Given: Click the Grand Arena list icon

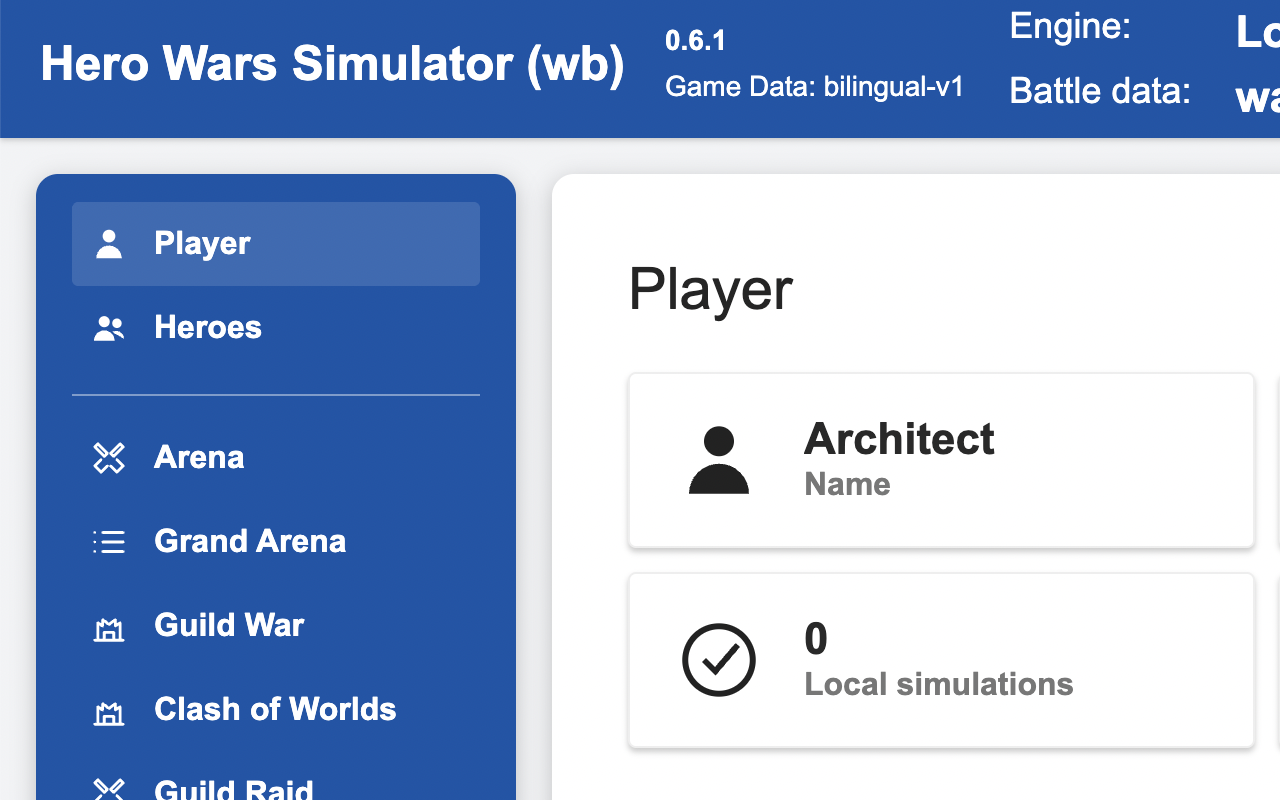Looking at the screenshot, I should 109,542.
